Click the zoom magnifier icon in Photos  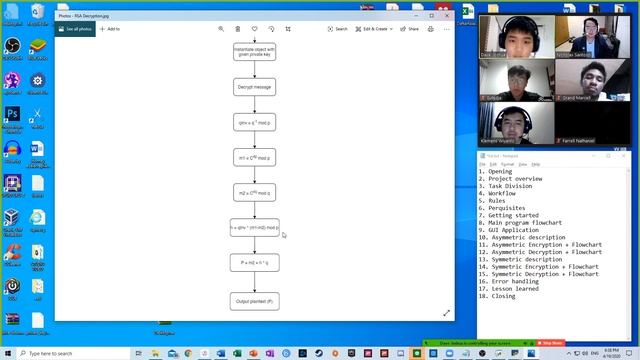coord(221,29)
